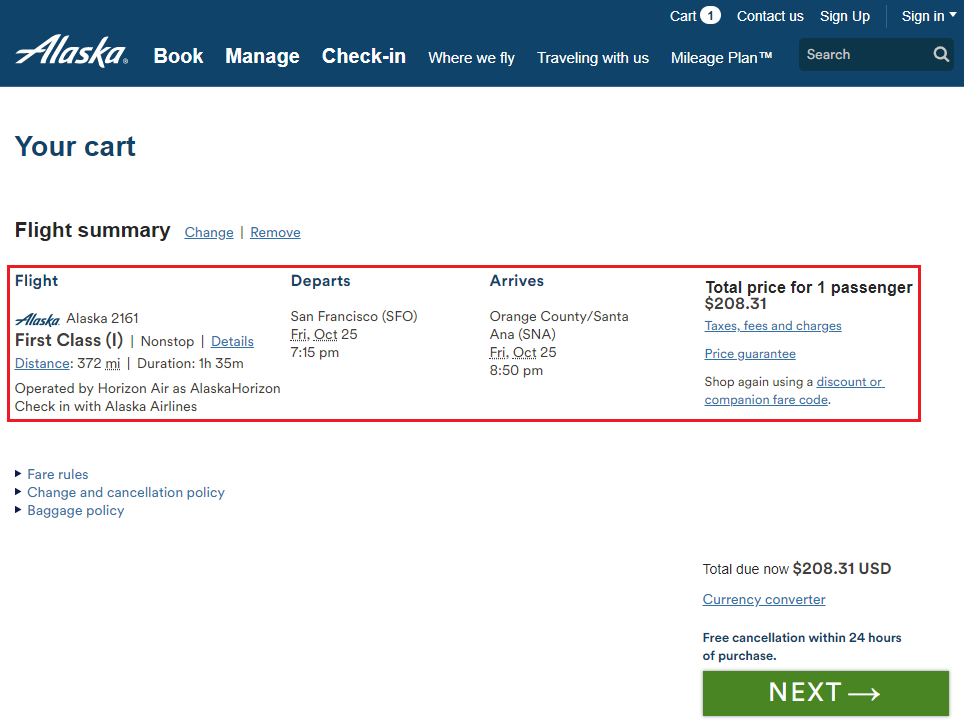Click San Francisco (SFO) departure text

(354, 317)
